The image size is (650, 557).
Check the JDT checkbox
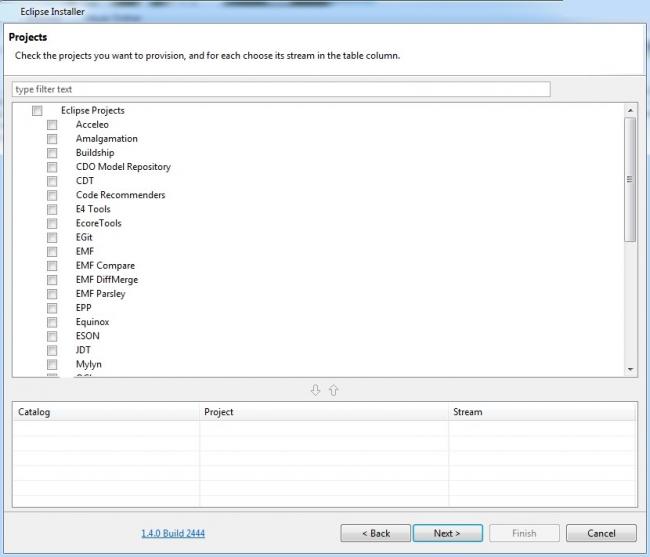click(x=52, y=350)
